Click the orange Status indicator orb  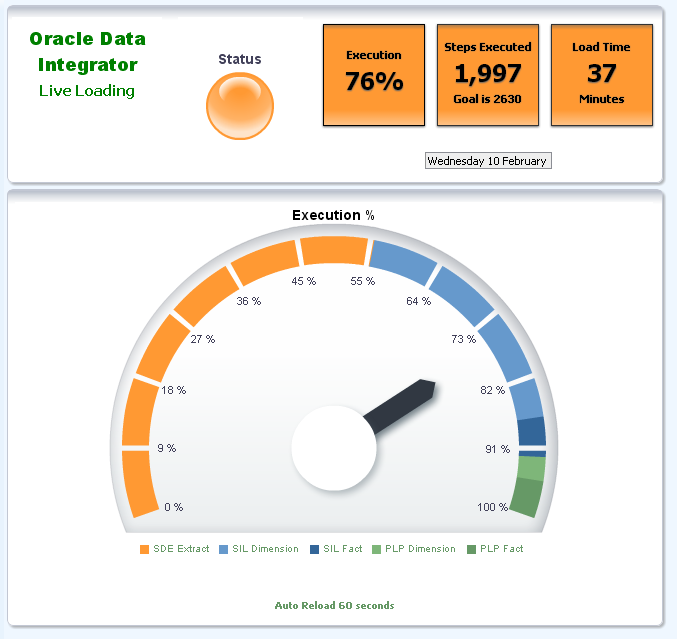(240, 106)
